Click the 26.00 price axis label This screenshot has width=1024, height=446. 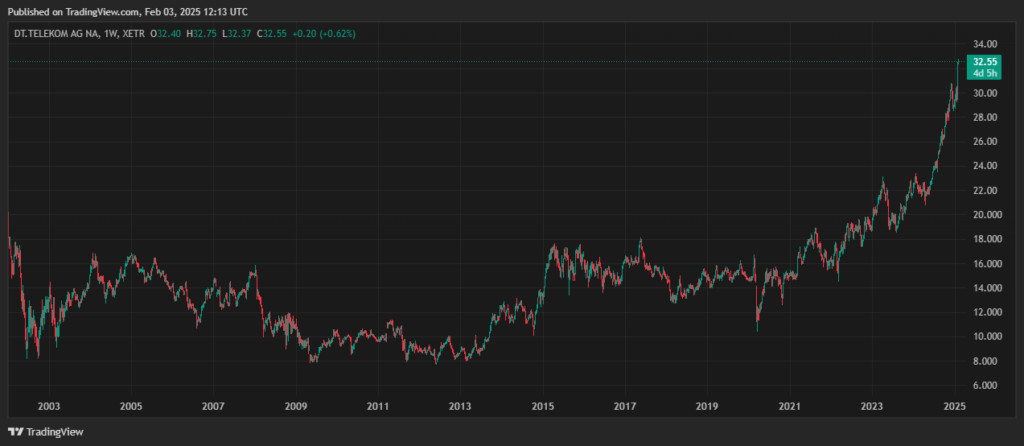point(985,142)
